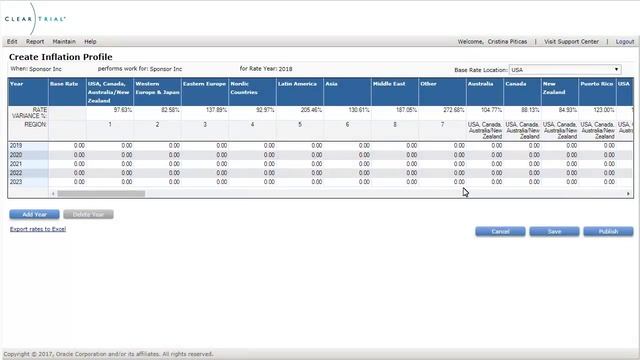Click the Australia column header

coord(484,92)
